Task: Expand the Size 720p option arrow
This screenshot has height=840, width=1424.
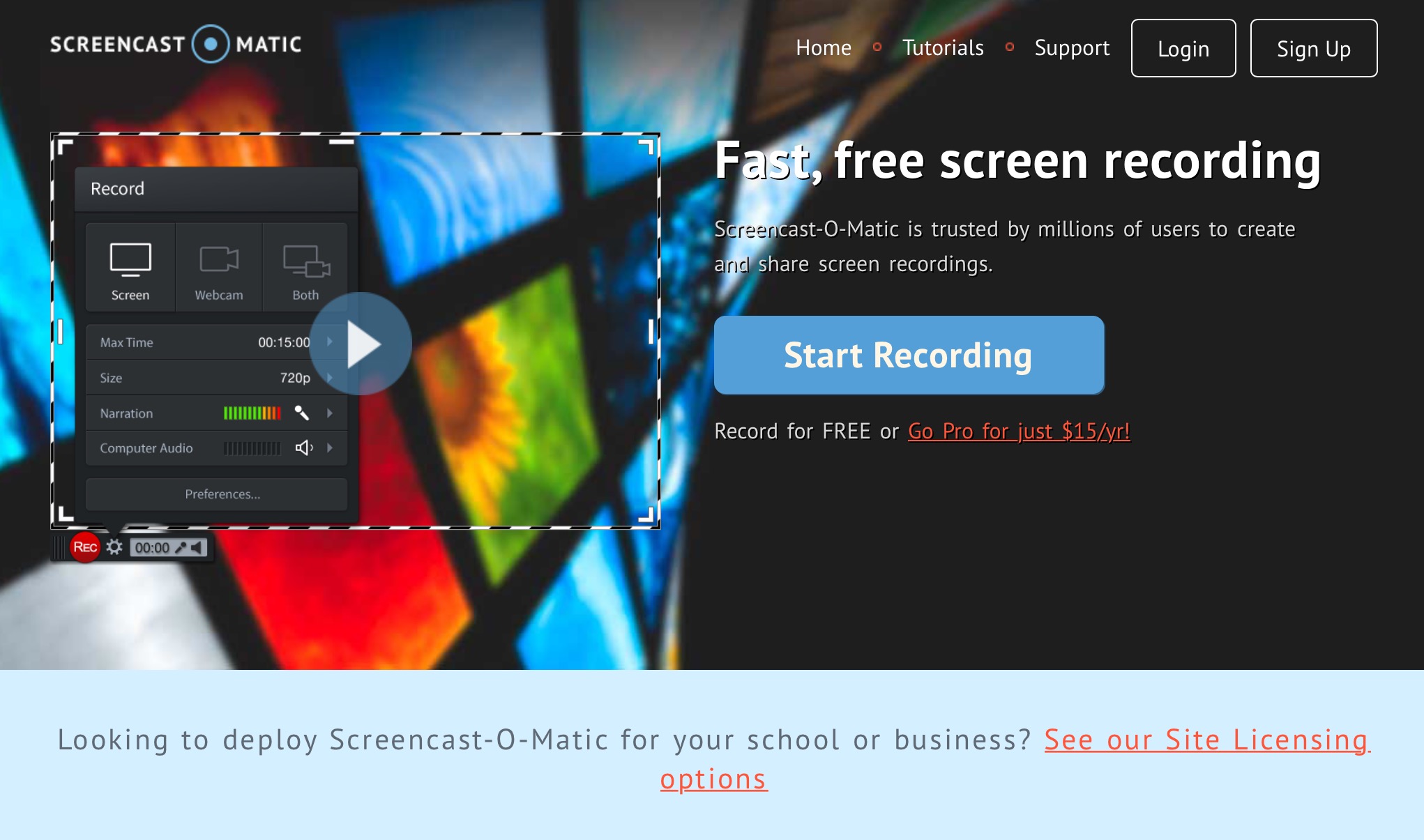Action: tap(329, 377)
